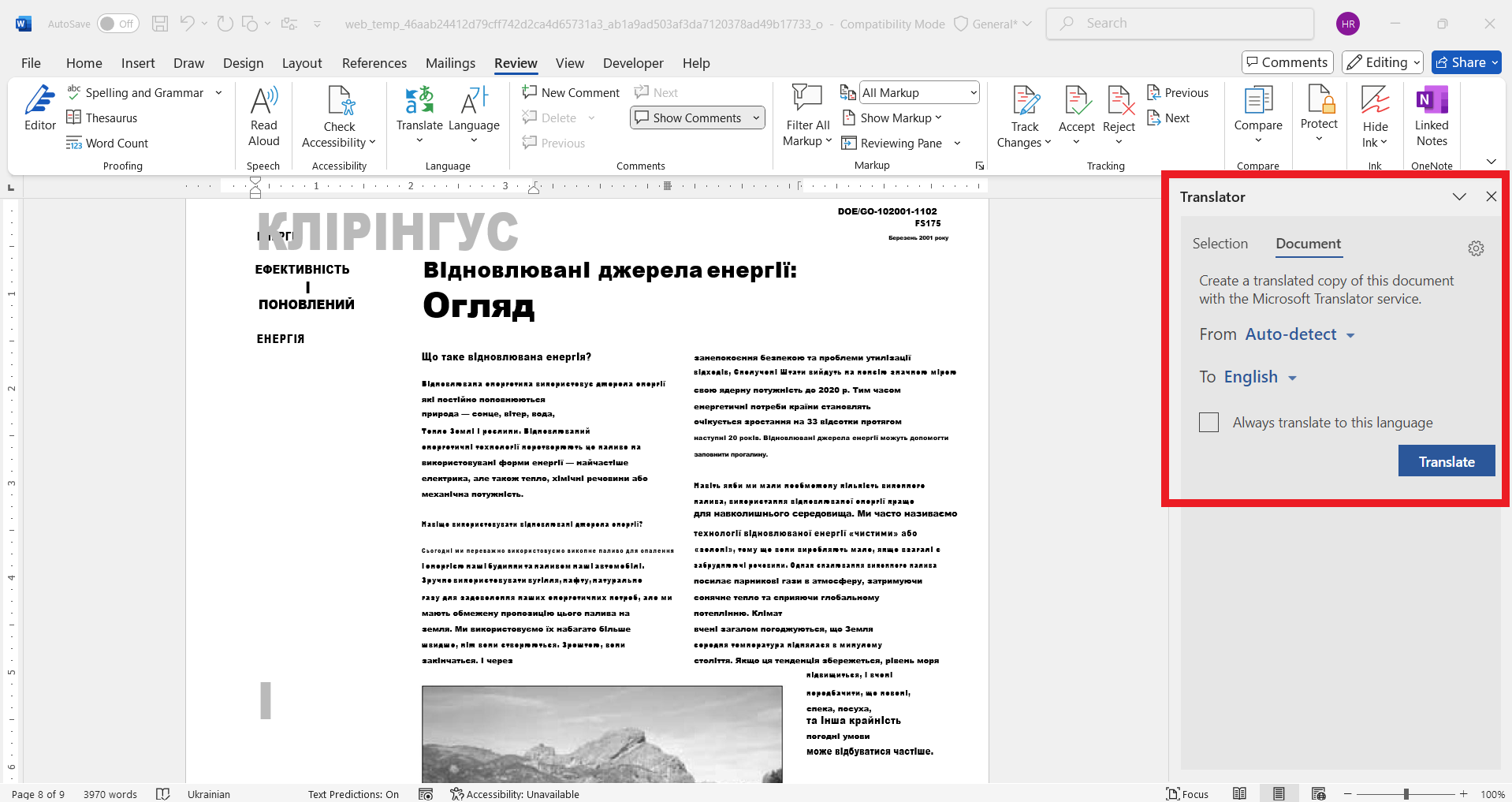Open Markup group dialog launcher
This screenshot has width=1512, height=802.
(x=979, y=166)
